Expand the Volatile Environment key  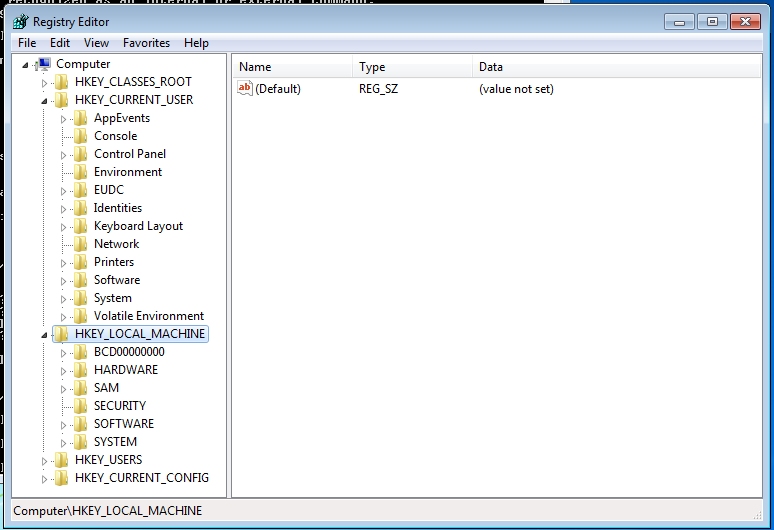coord(63,317)
